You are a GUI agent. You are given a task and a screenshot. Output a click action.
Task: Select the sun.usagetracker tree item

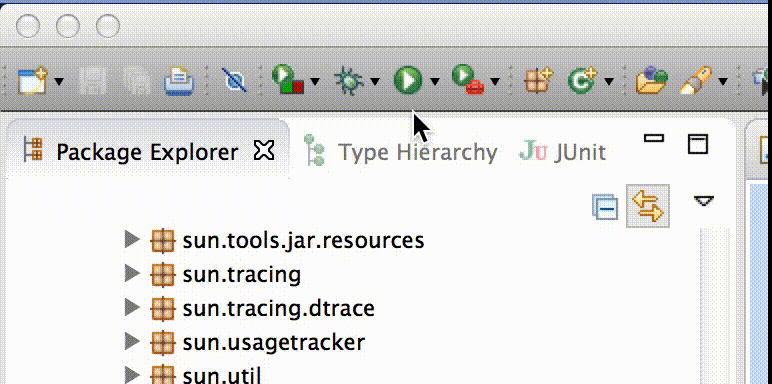coord(274,342)
